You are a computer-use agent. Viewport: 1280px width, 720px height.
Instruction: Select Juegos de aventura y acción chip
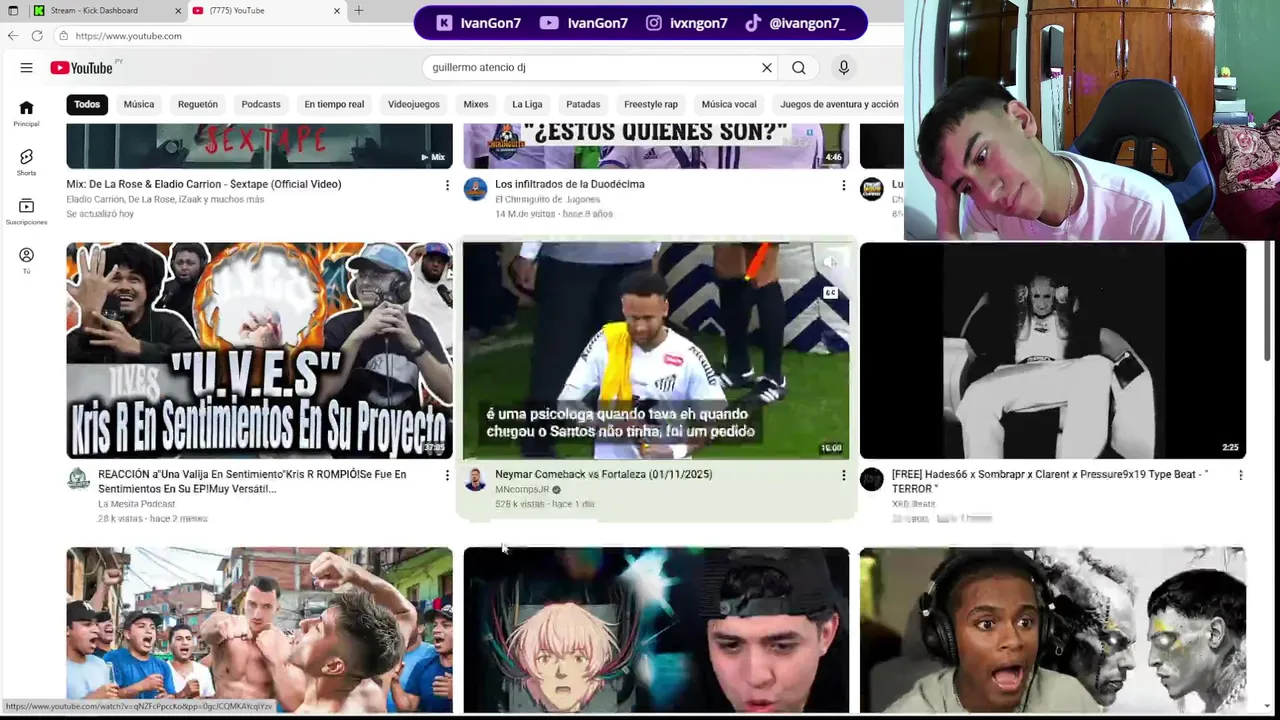pos(839,104)
